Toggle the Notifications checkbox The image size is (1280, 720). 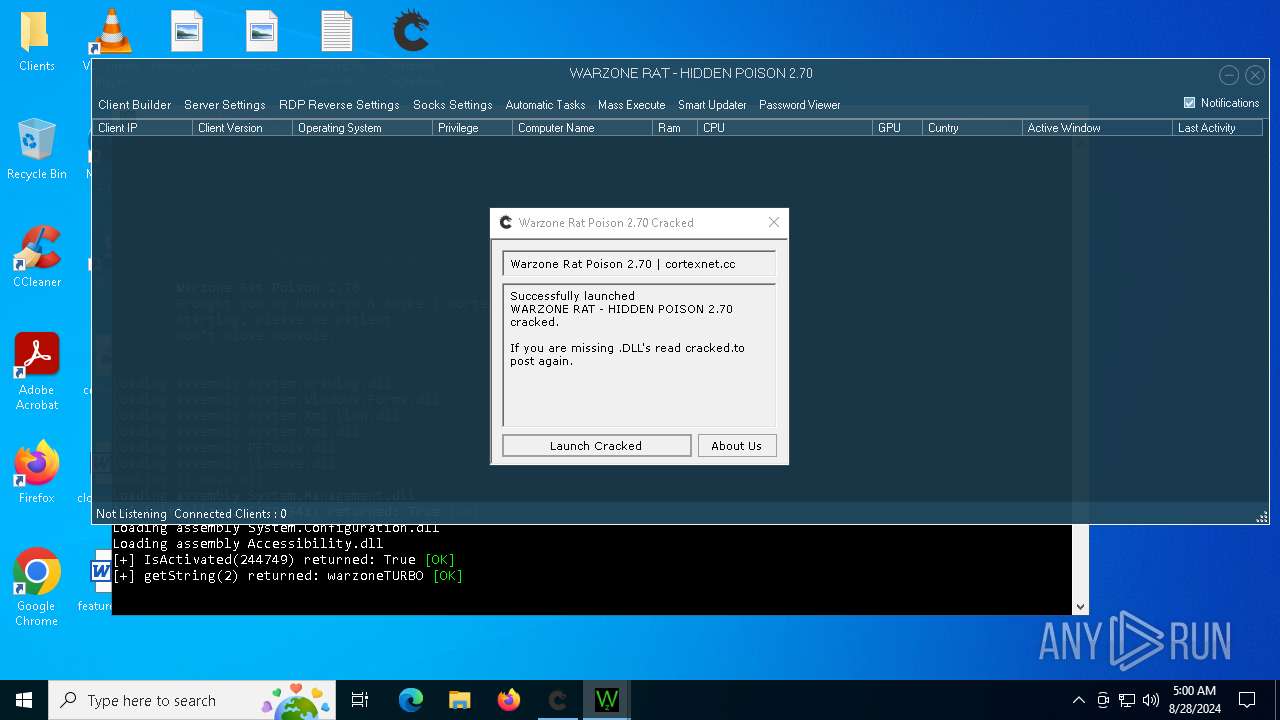(x=1189, y=103)
